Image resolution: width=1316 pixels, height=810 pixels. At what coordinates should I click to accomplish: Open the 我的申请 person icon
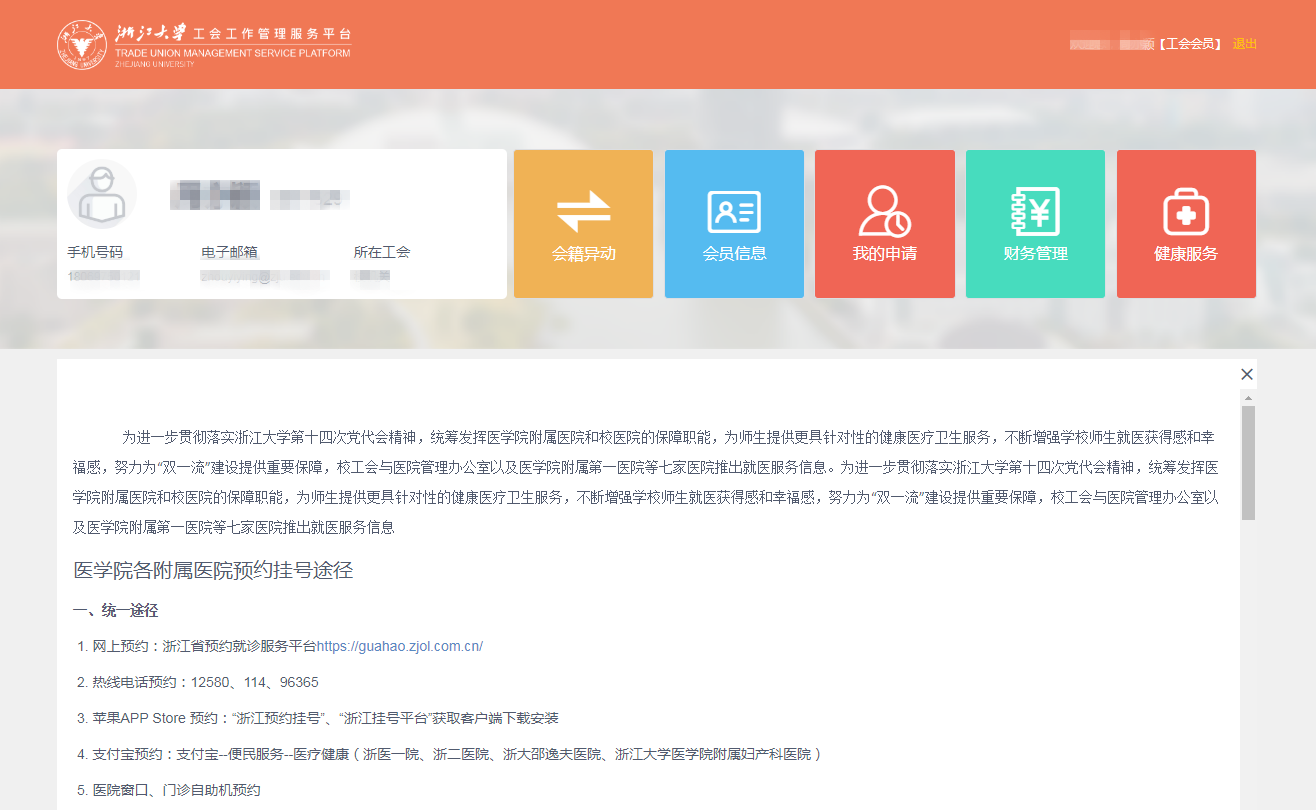tap(884, 211)
